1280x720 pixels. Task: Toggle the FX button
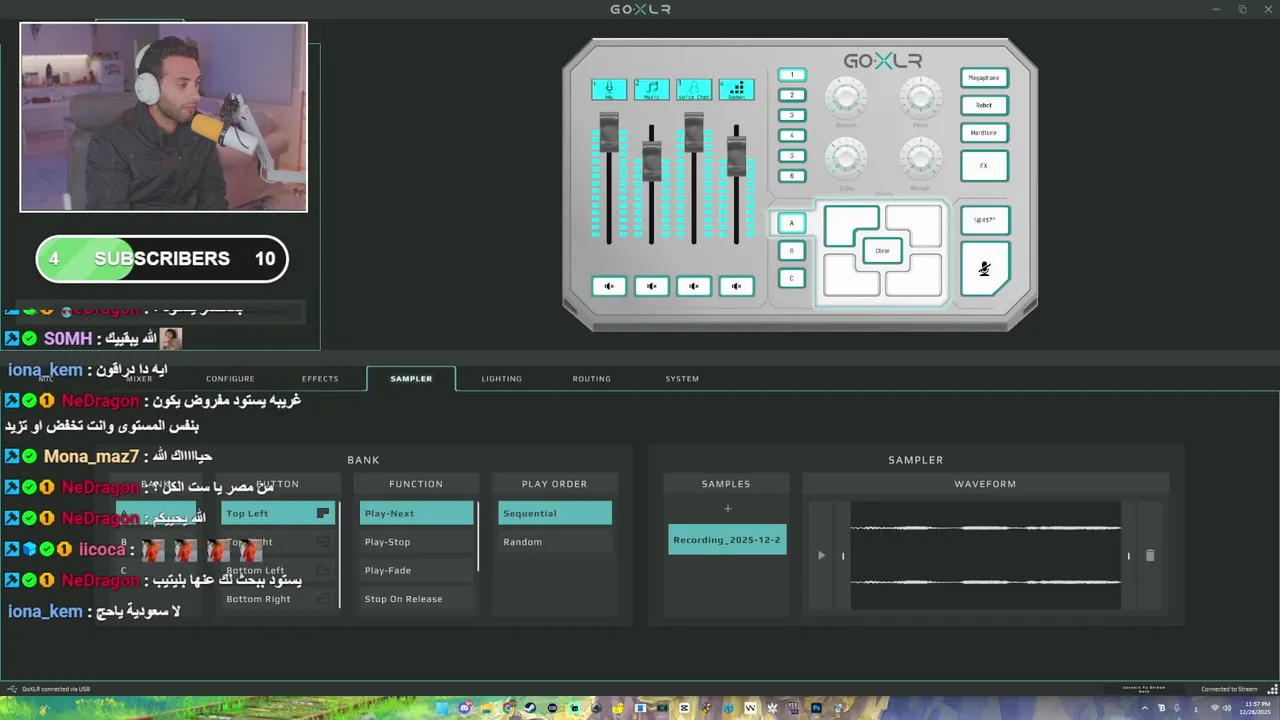point(984,166)
